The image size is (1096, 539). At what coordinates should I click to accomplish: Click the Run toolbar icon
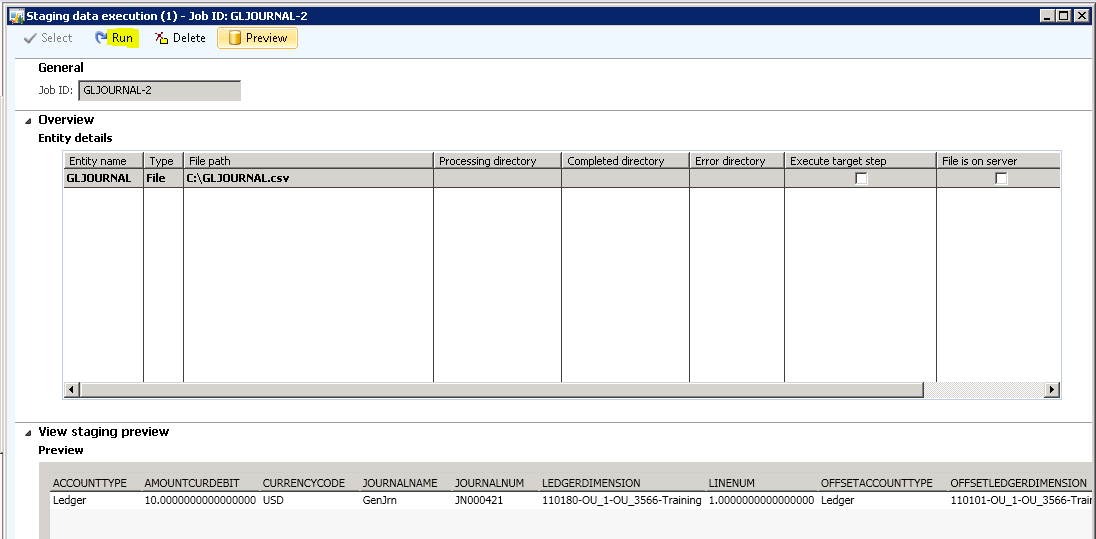tap(101, 38)
